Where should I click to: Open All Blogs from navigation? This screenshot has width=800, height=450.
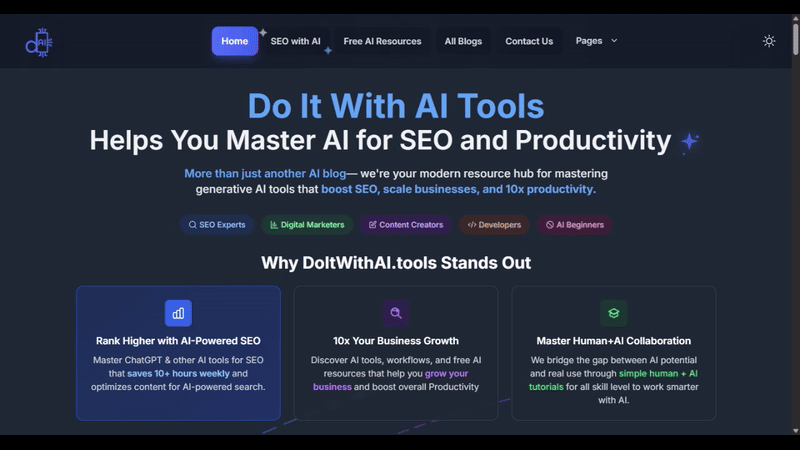(x=463, y=41)
